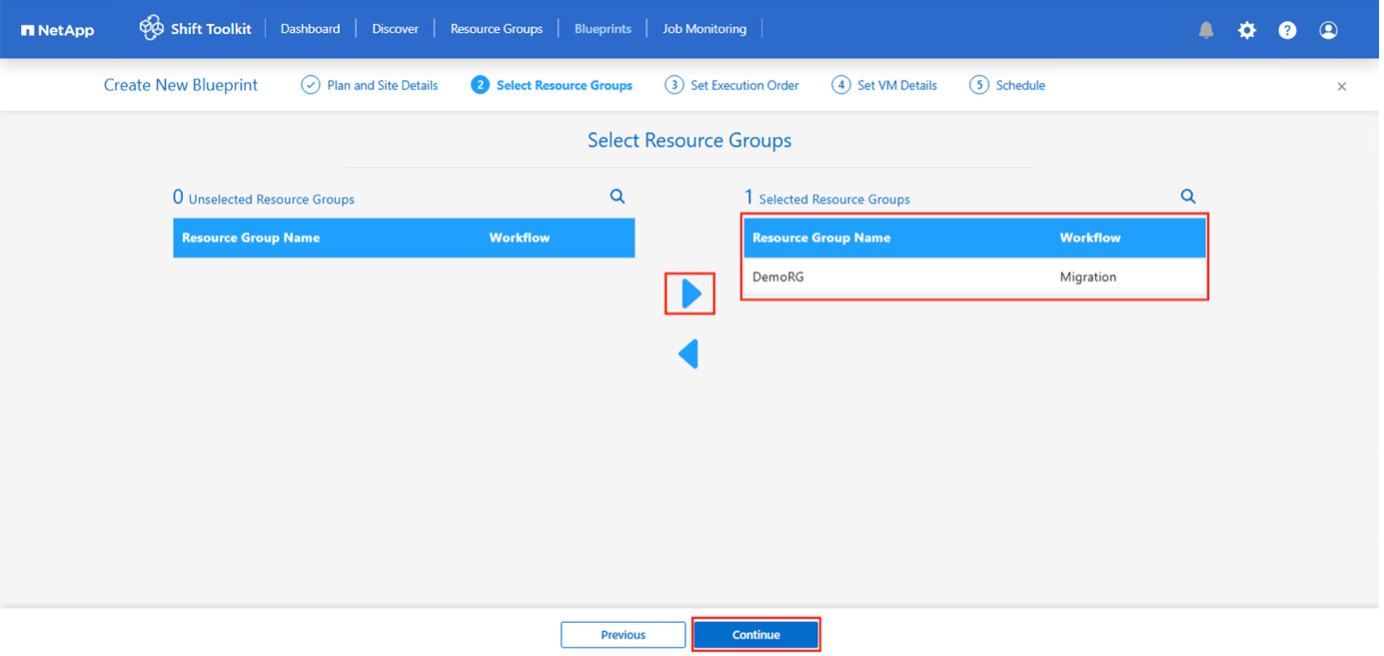The height and width of the screenshot is (656, 1384).
Task: Click the notifications bell icon
Action: pos(1206,30)
